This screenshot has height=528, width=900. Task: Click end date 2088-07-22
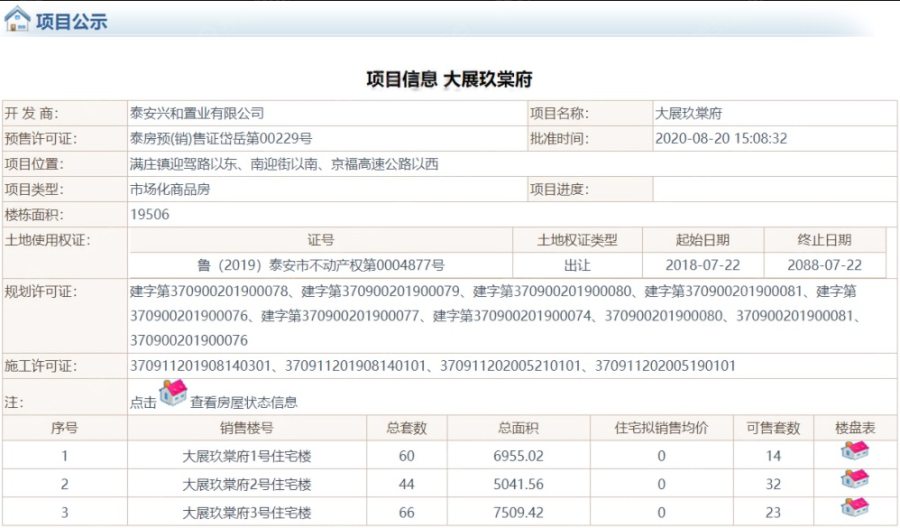click(x=824, y=265)
